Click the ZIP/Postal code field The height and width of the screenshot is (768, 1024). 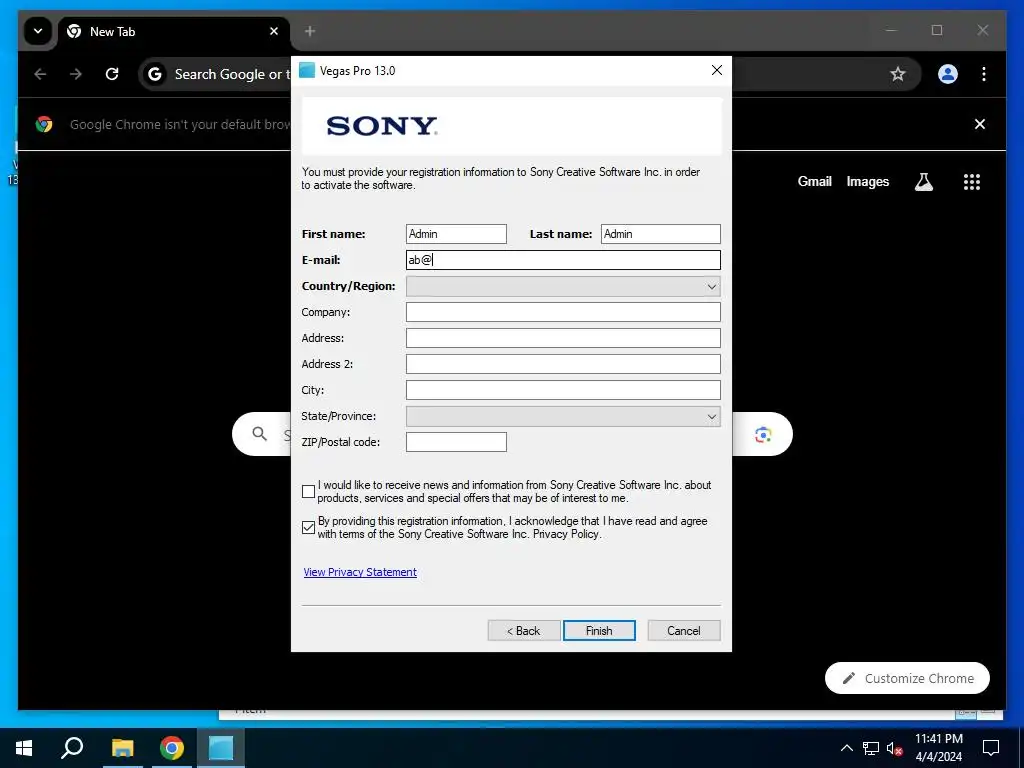[x=456, y=442]
